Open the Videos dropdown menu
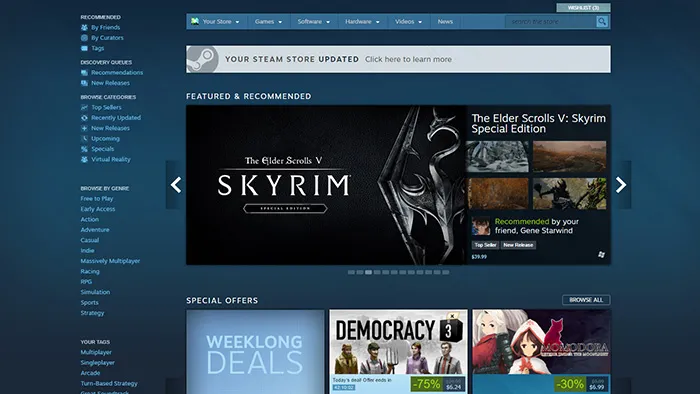The width and height of the screenshot is (700, 394). (408, 21)
